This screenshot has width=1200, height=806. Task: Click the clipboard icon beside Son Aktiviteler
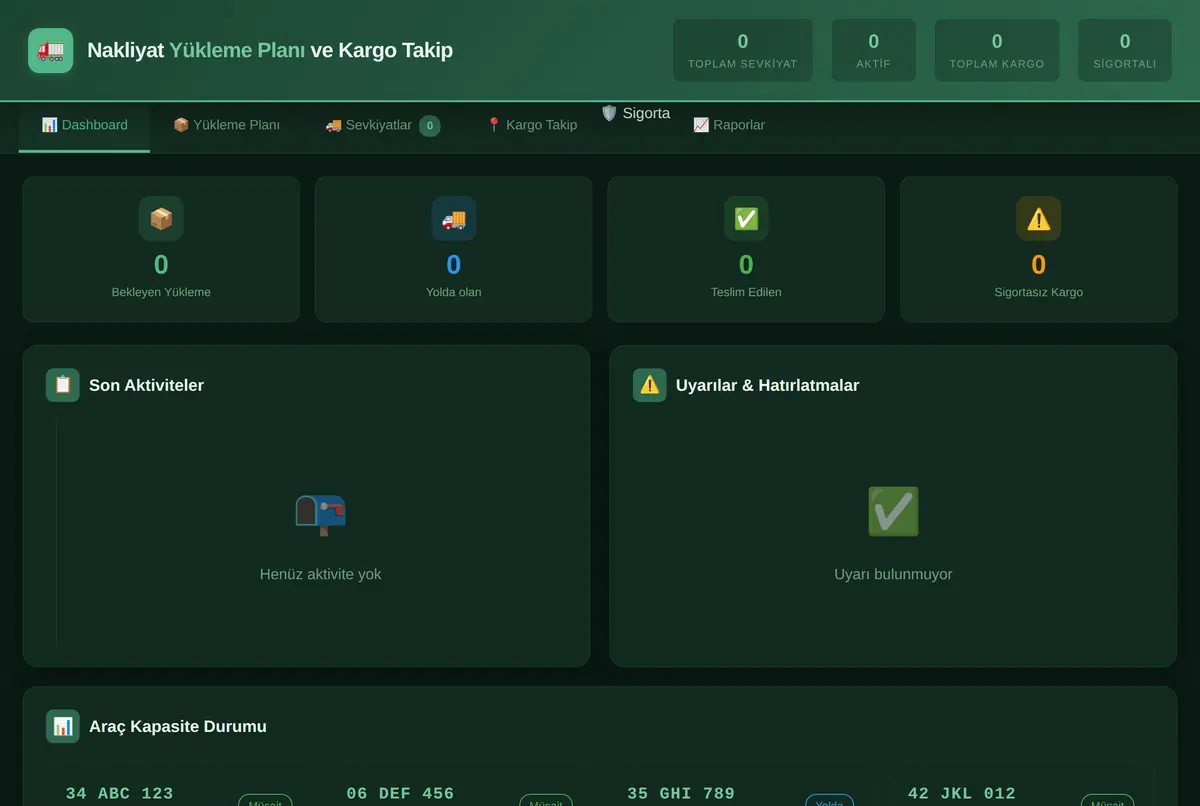pos(63,385)
